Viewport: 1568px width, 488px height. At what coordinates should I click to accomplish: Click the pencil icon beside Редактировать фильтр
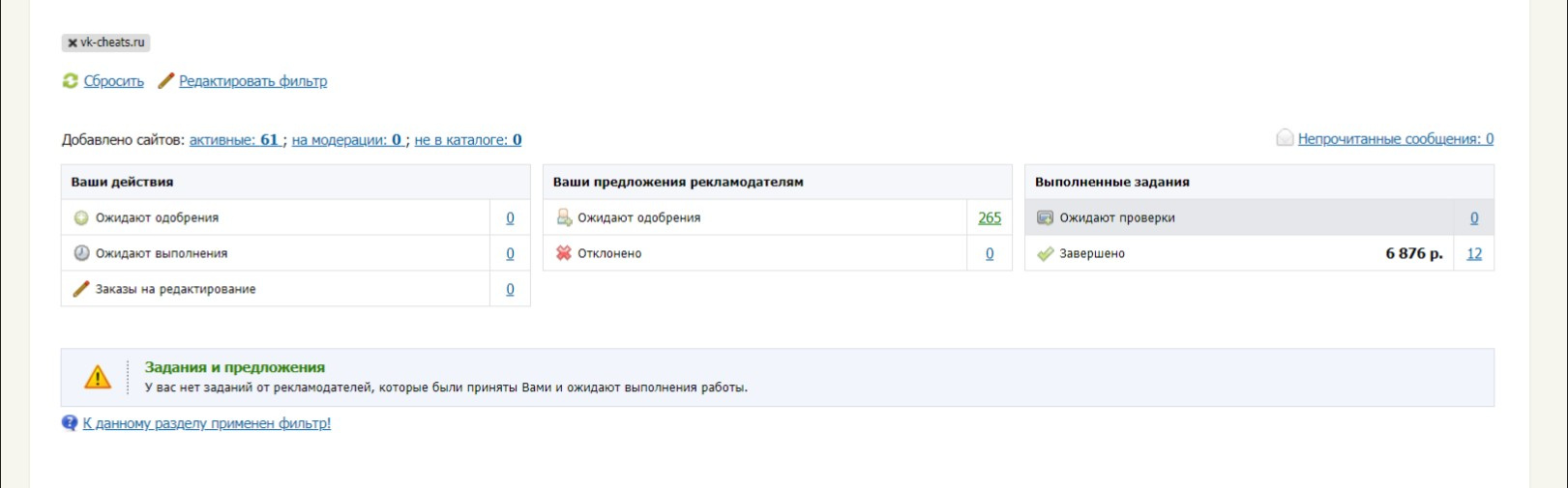165,81
